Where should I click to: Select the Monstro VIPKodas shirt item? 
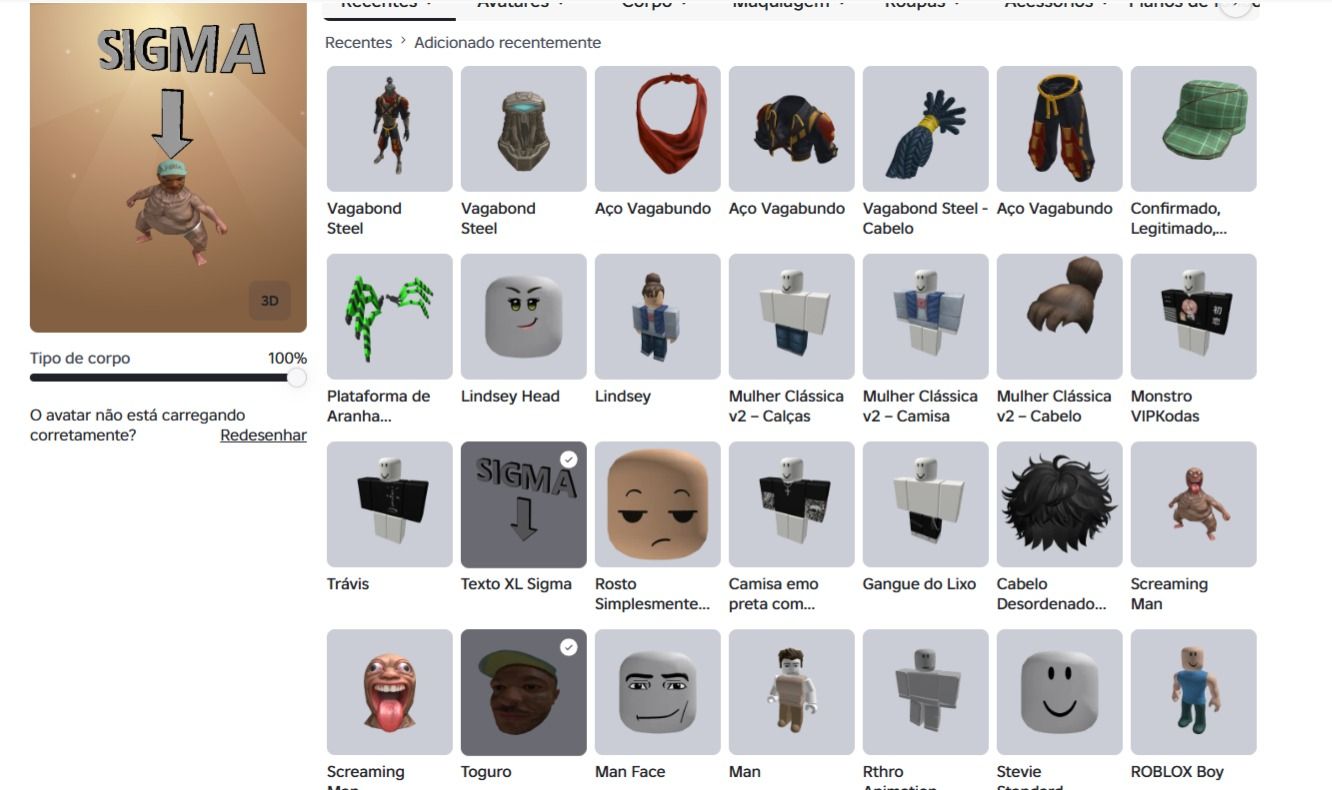(x=1194, y=317)
